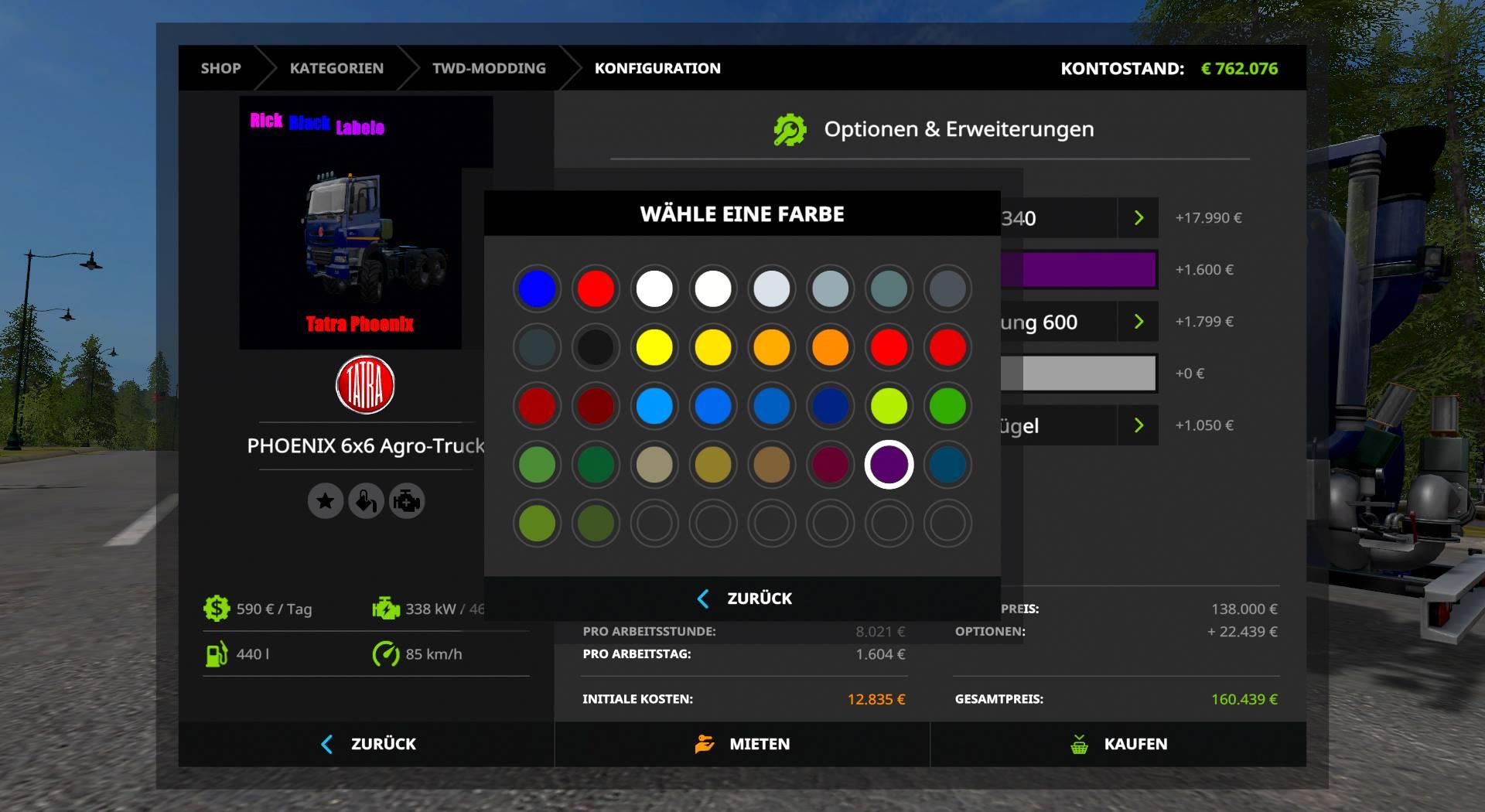
Task: Pick the pure blue color in top row
Action: (x=537, y=288)
